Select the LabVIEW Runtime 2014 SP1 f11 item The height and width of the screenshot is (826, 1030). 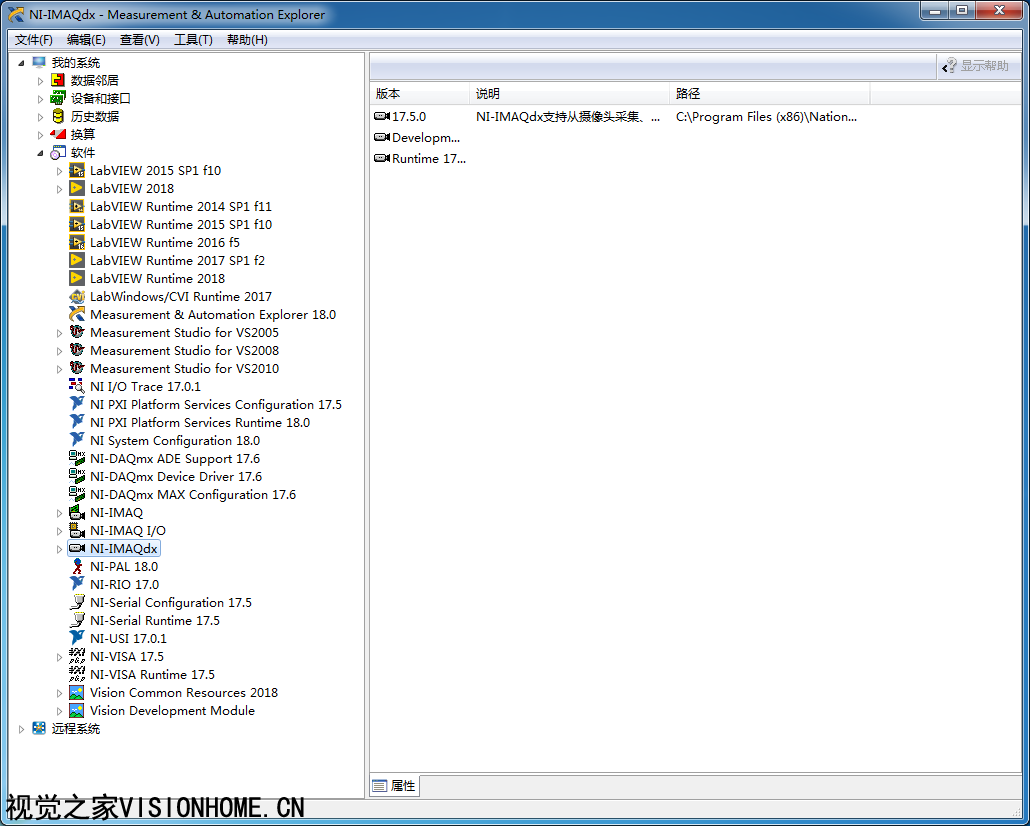click(x=181, y=207)
